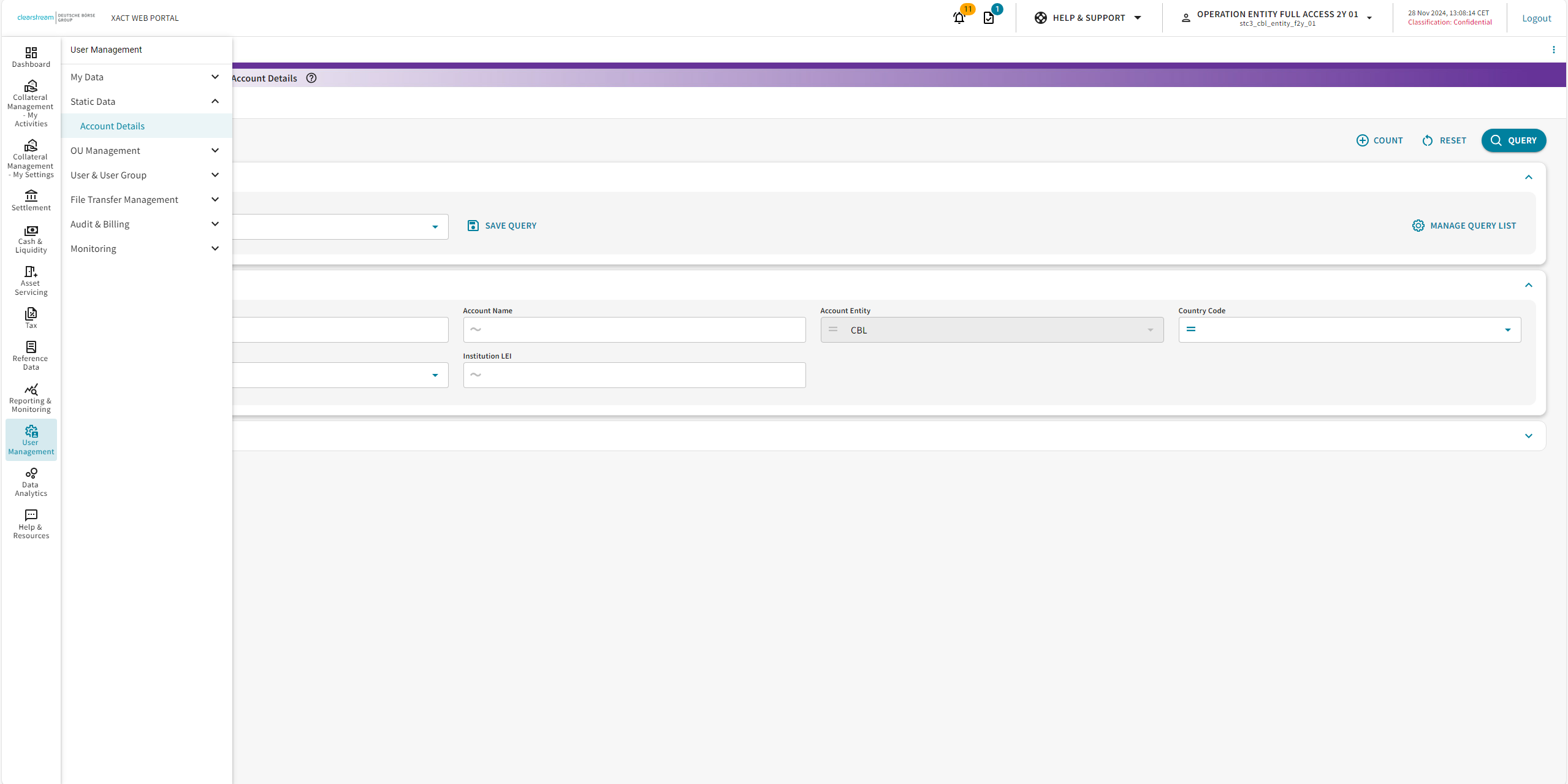The width and height of the screenshot is (1568, 784).
Task: Open Settlement in the sidebar
Action: point(31,200)
